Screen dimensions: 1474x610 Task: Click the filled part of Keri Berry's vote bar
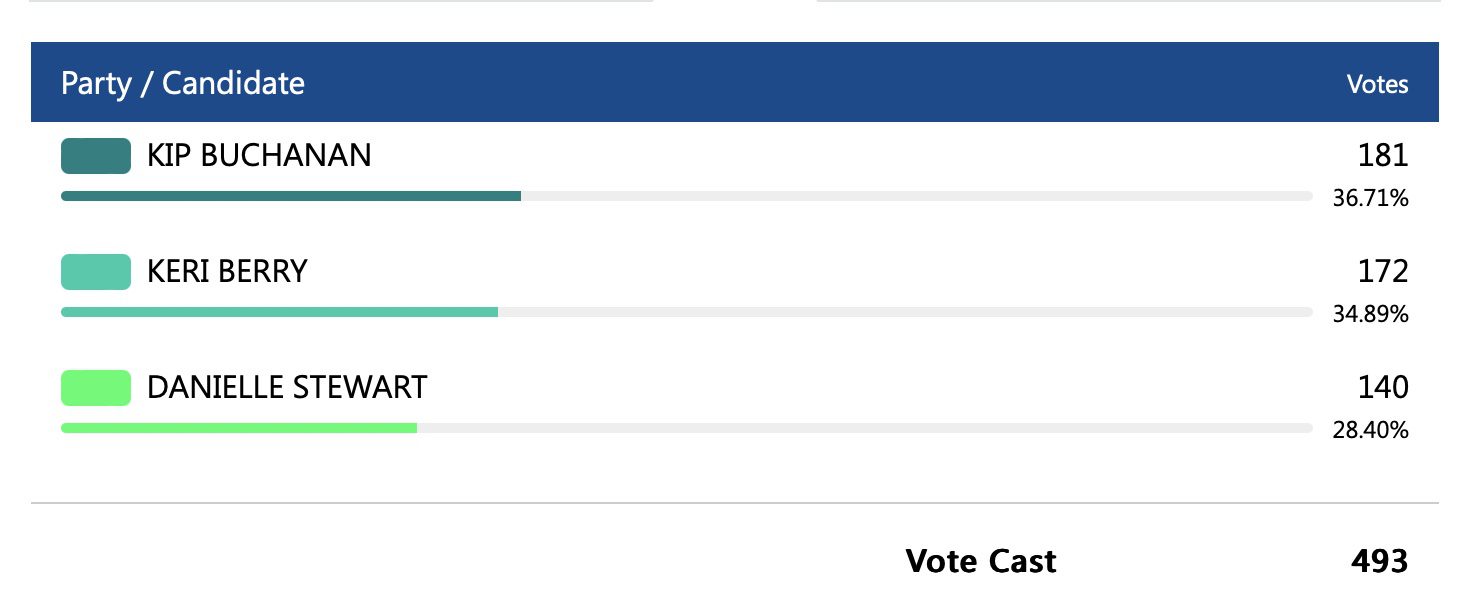click(279, 312)
